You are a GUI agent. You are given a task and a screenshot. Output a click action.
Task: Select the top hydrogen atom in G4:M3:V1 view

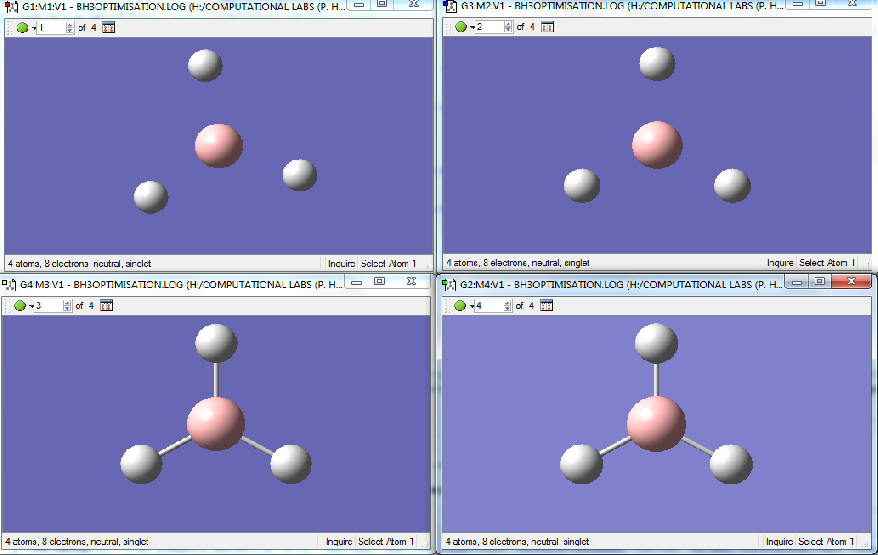216,342
